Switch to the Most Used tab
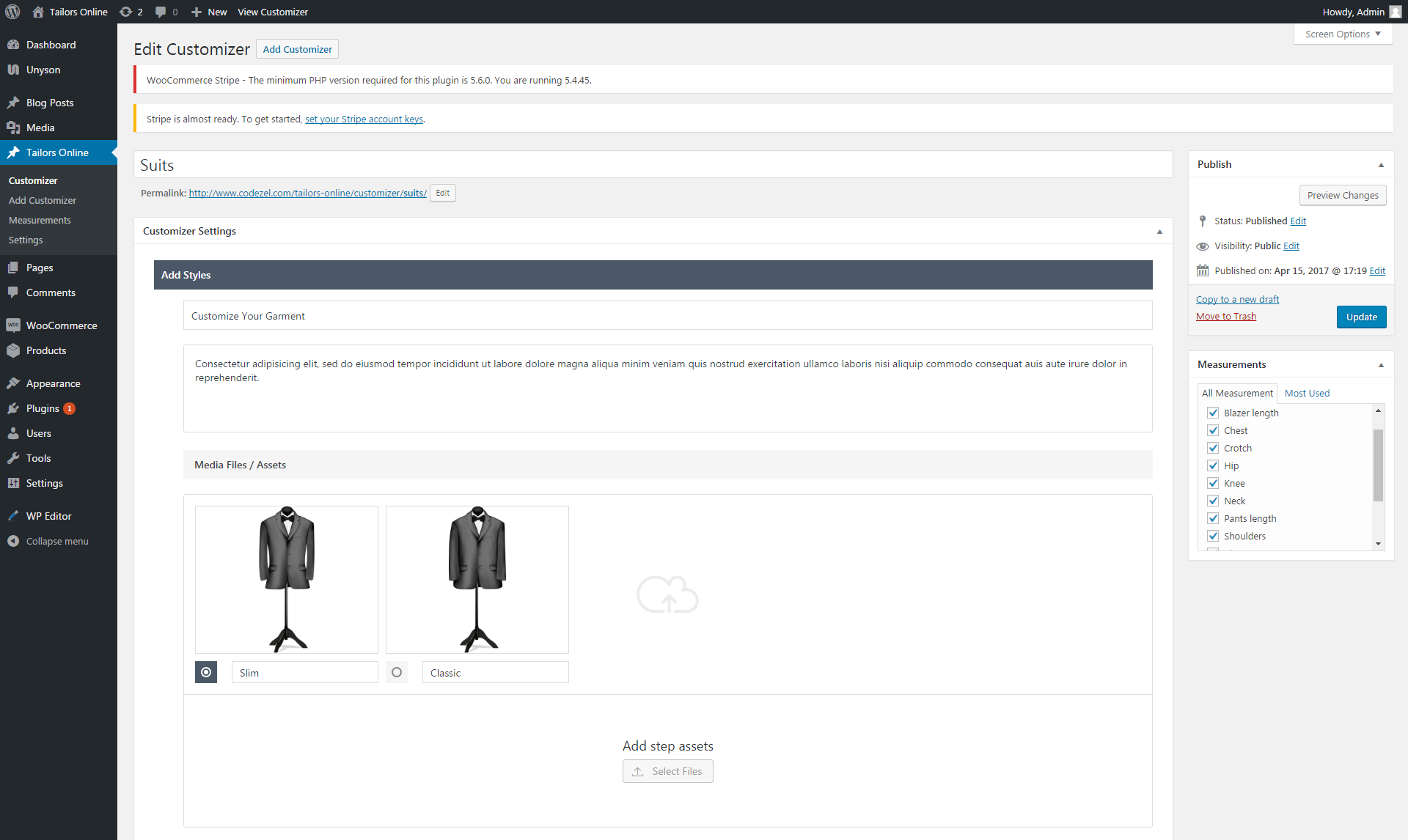This screenshot has width=1408, height=840. pyautogui.click(x=1307, y=393)
